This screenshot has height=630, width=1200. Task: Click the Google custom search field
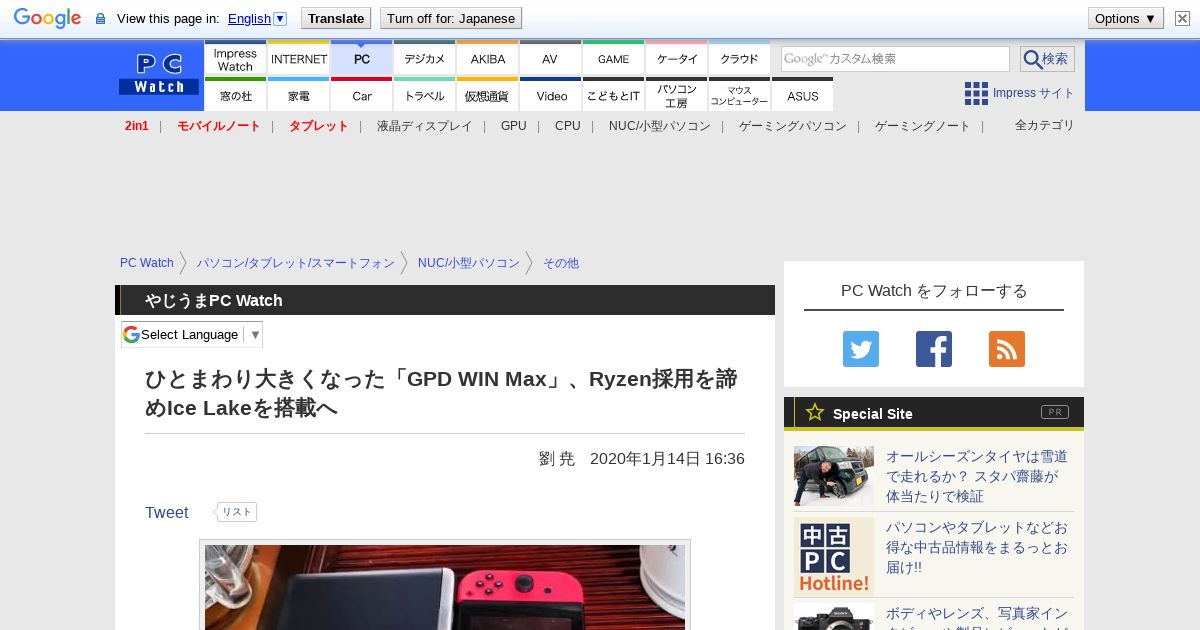[x=895, y=59]
